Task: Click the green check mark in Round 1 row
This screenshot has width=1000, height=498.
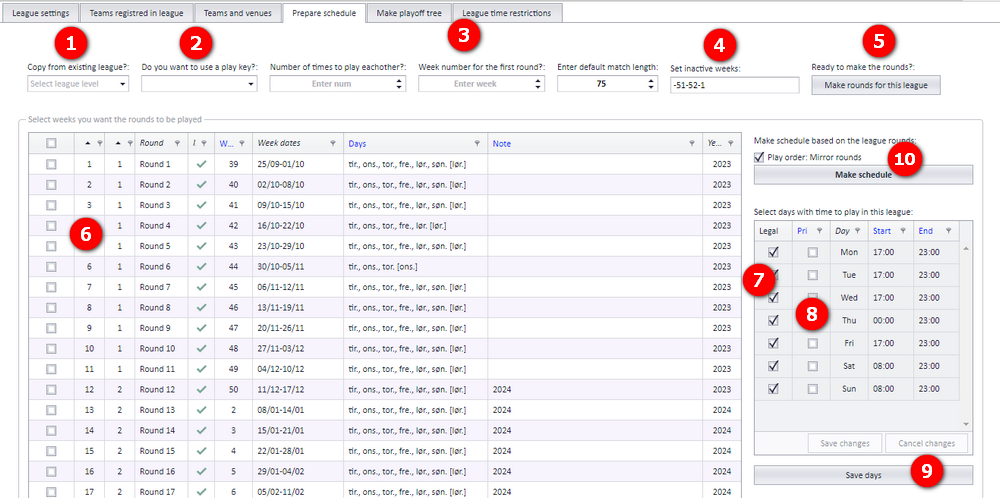Action: click(x=202, y=164)
